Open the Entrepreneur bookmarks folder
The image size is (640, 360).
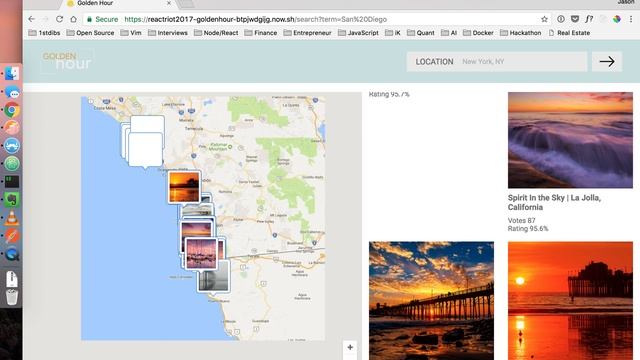click(x=307, y=33)
